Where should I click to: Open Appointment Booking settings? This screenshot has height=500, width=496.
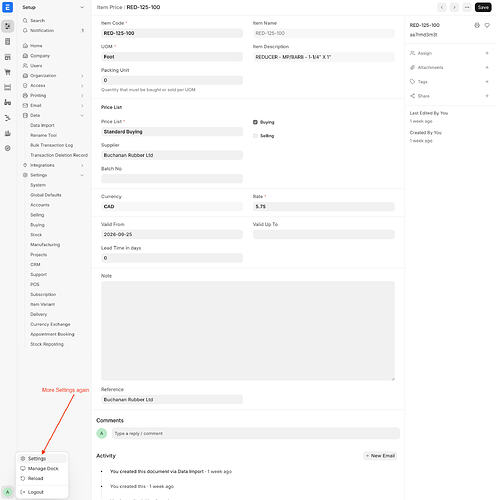tap(52, 334)
